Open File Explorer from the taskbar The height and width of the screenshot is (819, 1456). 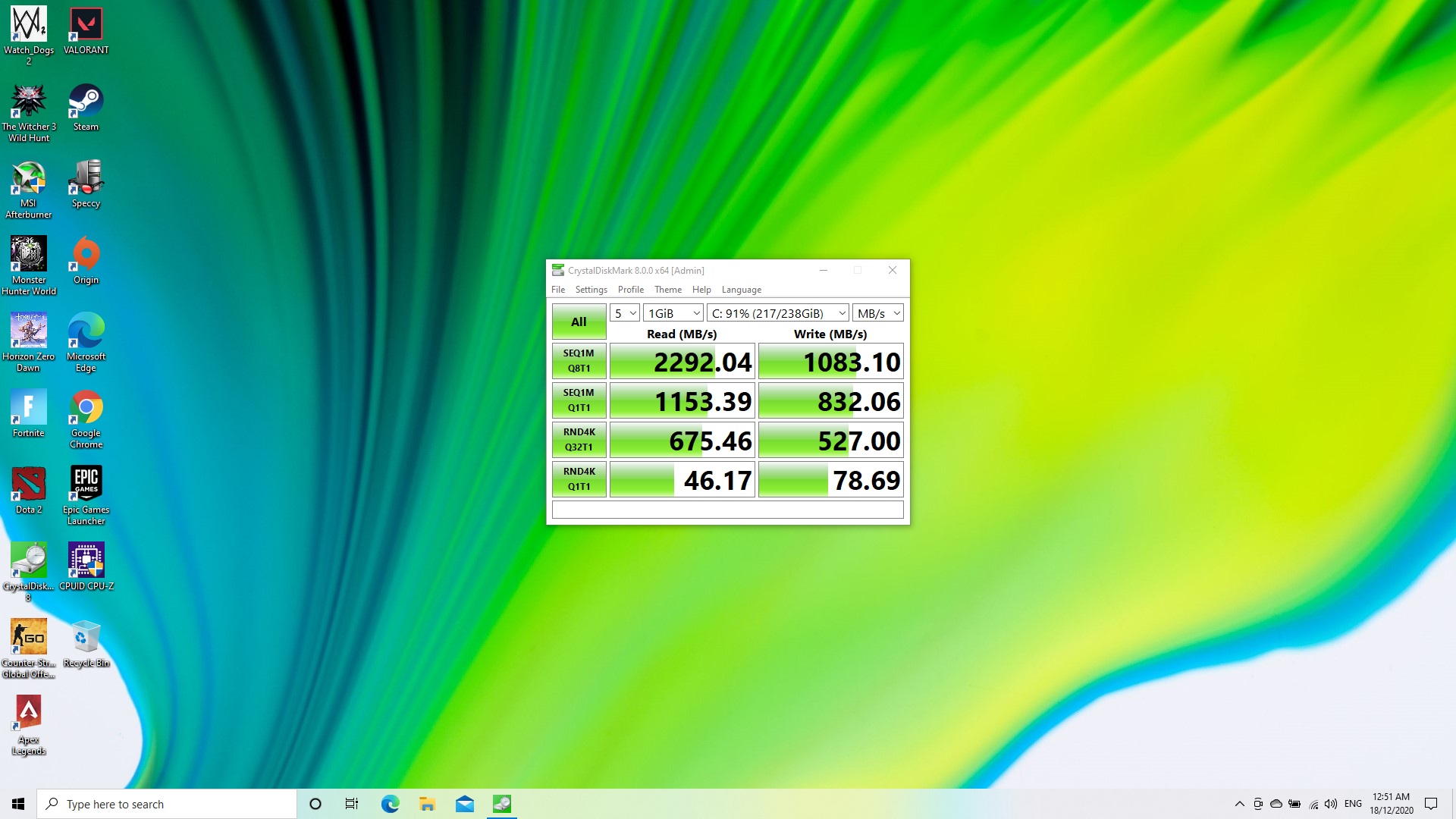pyautogui.click(x=427, y=804)
